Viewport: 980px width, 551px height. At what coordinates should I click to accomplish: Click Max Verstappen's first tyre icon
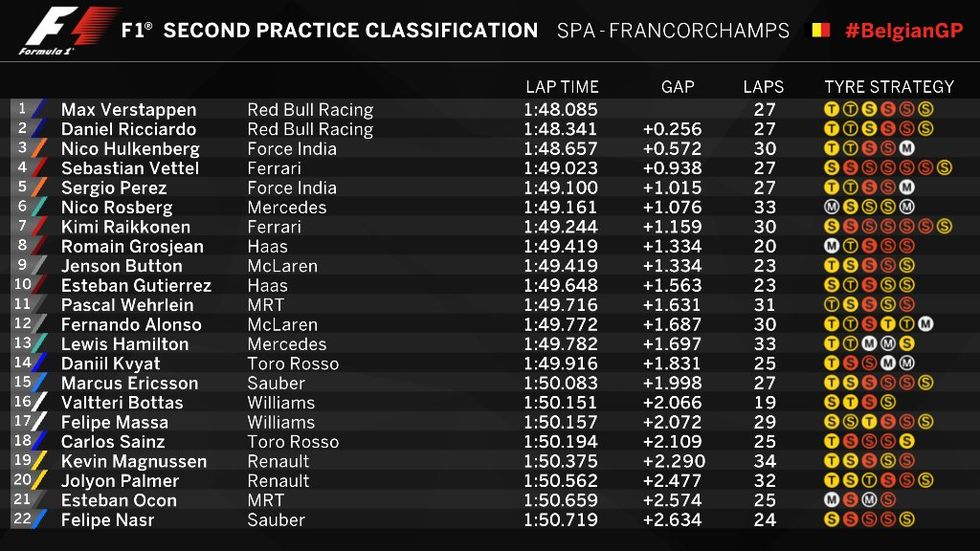pos(831,109)
